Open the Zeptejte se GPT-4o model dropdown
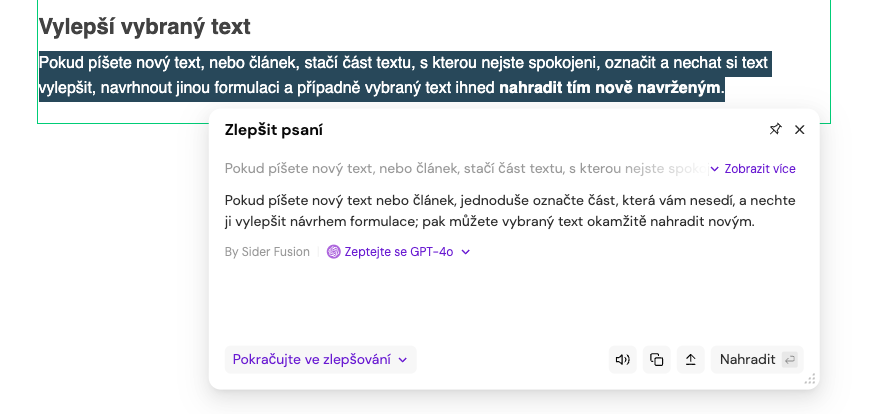Image resolution: width=869 pixels, height=414 pixels. (398, 252)
